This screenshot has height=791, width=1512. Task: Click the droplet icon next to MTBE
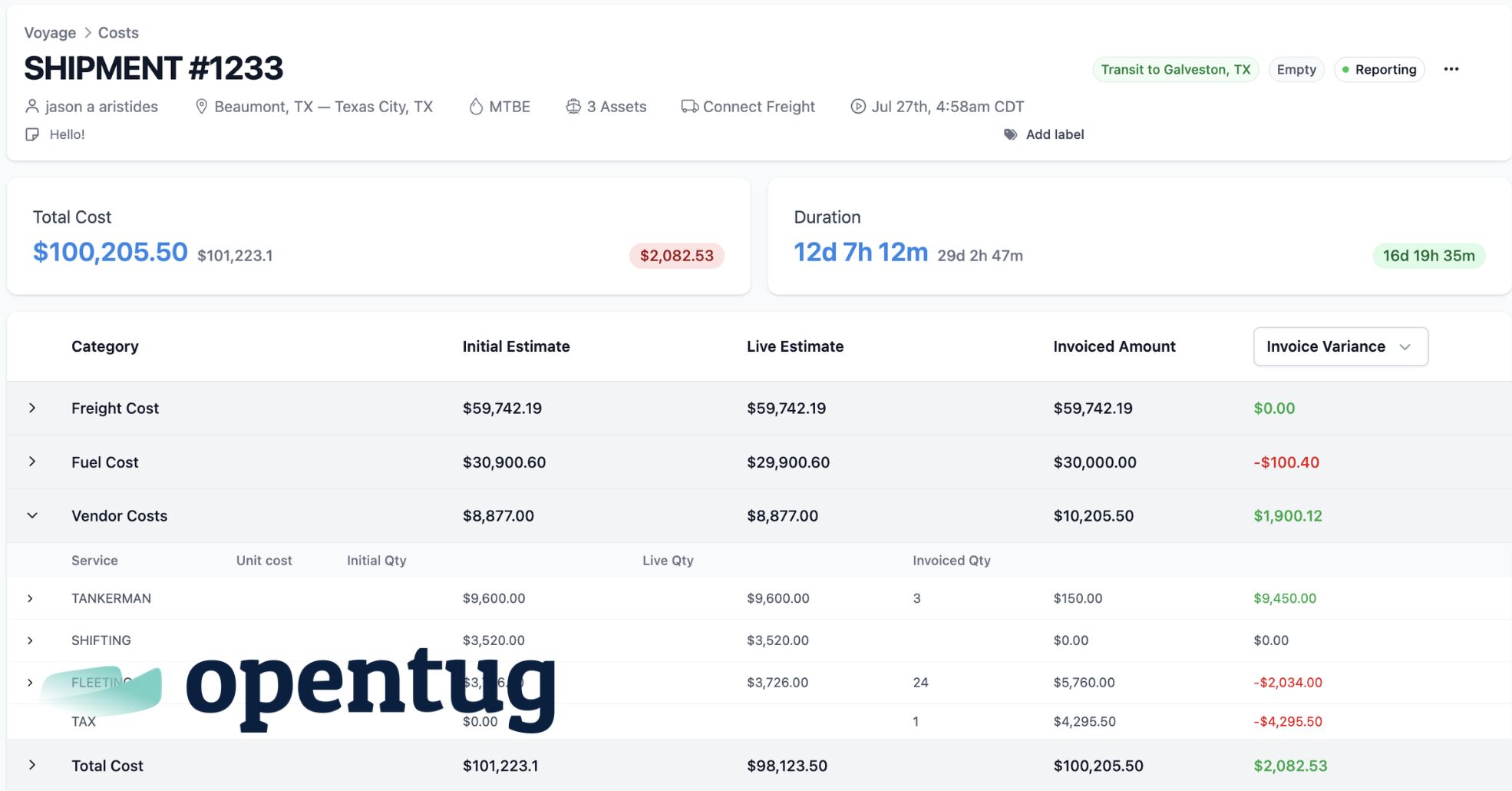pyautogui.click(x=476, y=106)
